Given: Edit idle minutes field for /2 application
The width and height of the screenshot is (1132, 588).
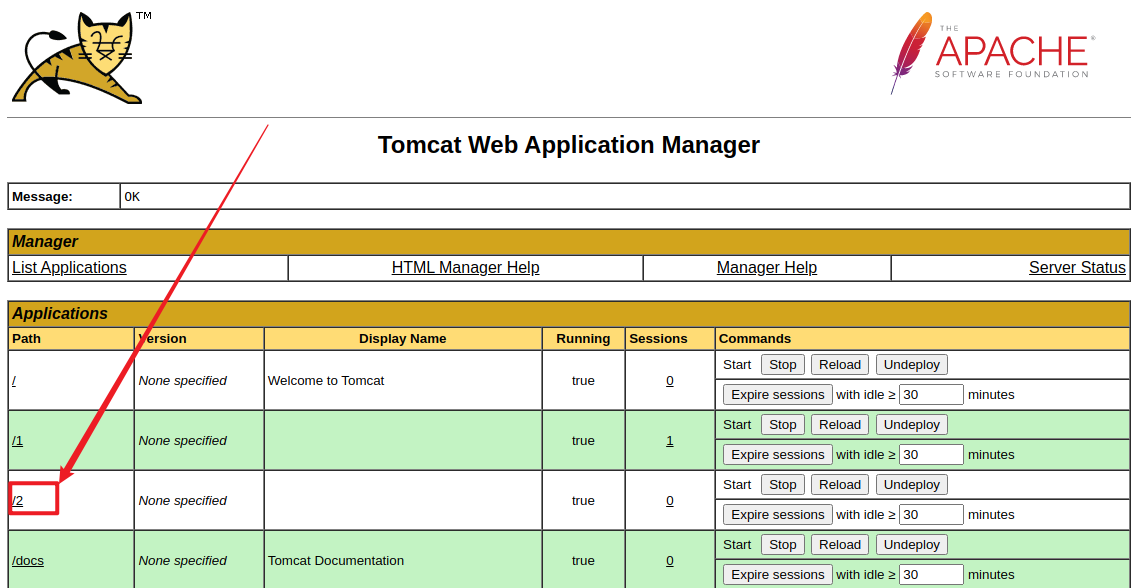Looking at the screenshot, I should (x=931, y=514).
